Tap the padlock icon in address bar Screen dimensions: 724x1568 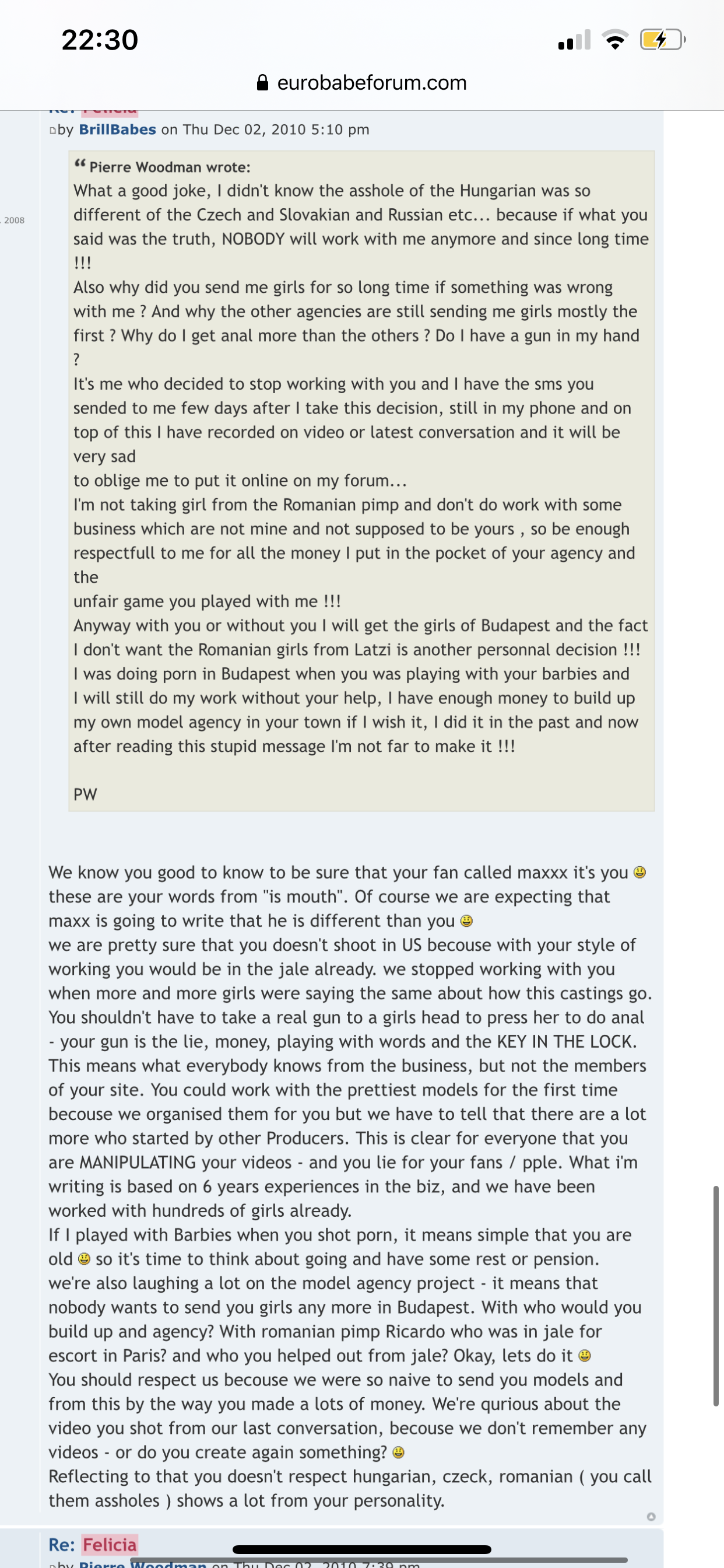(263, 83)
